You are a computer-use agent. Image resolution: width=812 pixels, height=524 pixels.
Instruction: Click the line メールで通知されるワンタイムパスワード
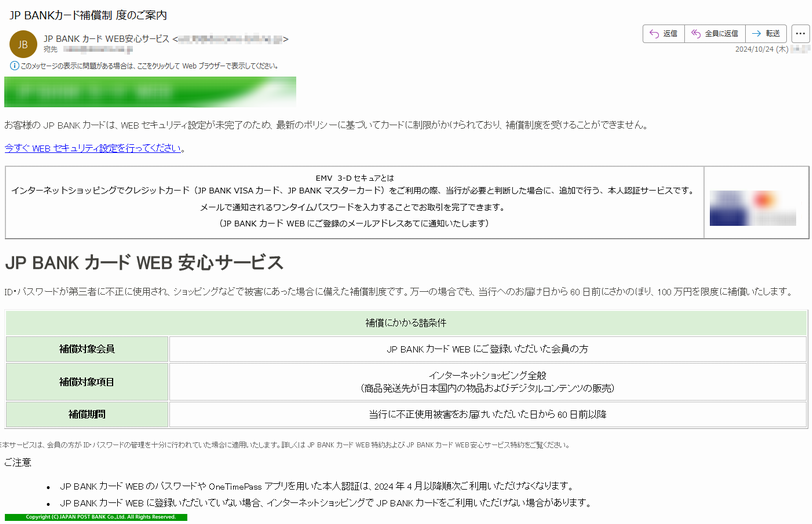pyautogui.click(x=352, y=207)
